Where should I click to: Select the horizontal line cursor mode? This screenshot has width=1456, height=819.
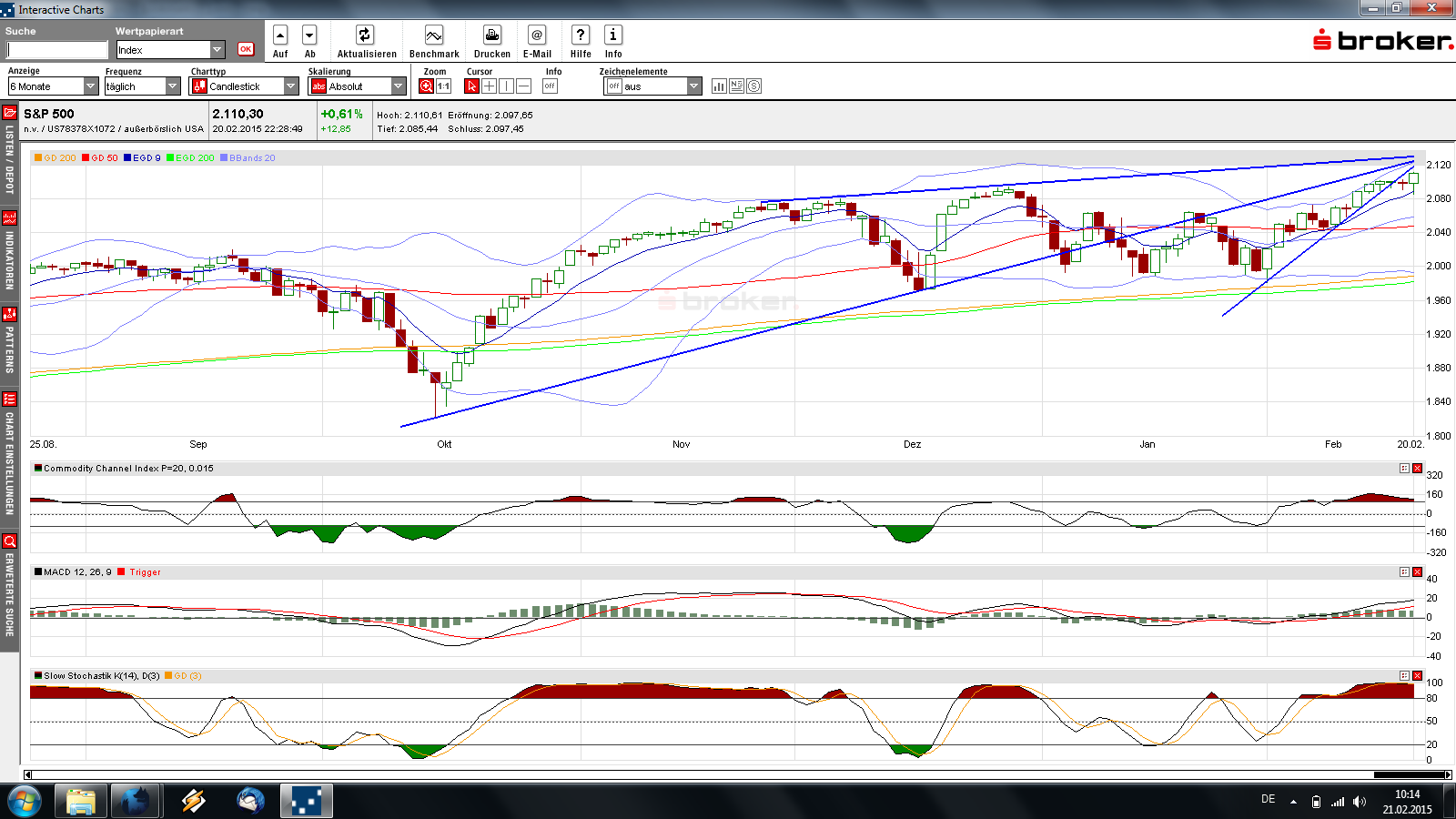(x=523, y=86)
